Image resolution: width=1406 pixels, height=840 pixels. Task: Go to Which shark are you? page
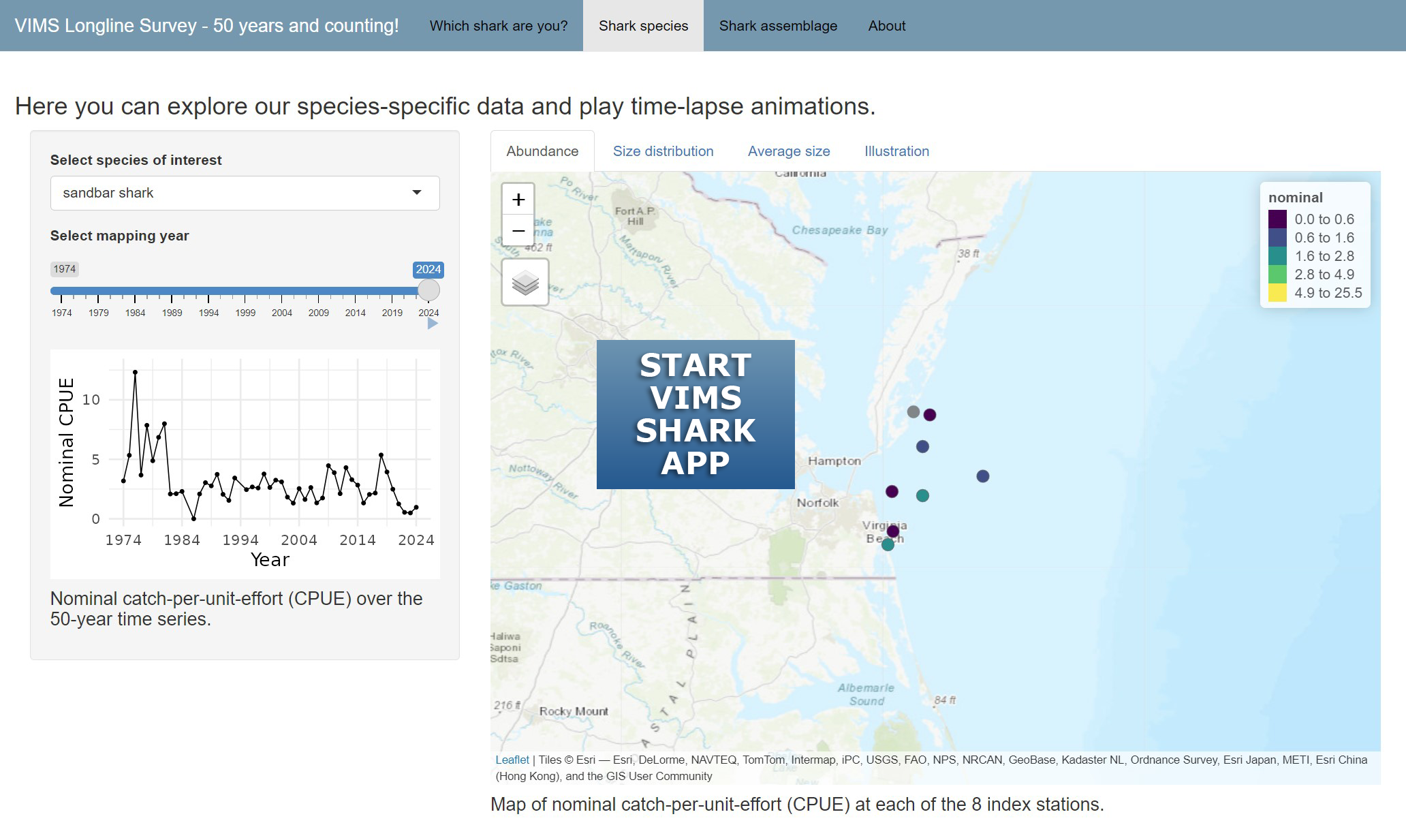(498, 26)
